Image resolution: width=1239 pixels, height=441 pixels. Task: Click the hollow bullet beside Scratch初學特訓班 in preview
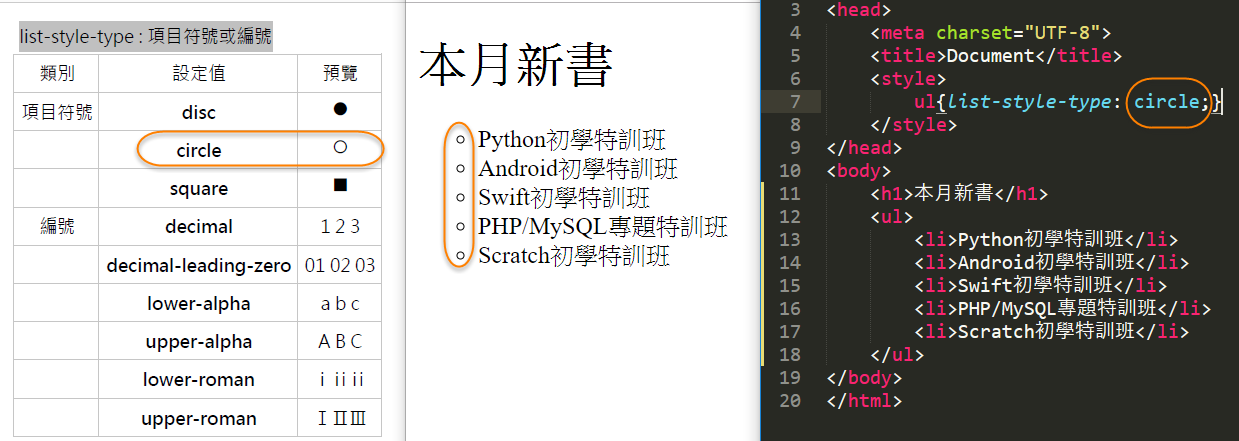[x=460, y=256]
